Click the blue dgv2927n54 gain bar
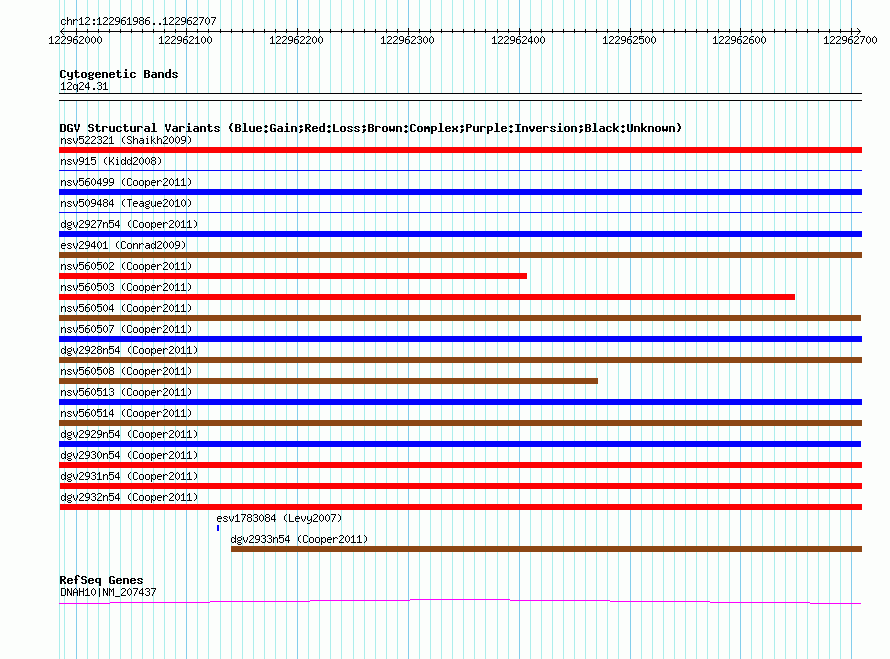This screenshot has height=659, width=890. (460, 234)
